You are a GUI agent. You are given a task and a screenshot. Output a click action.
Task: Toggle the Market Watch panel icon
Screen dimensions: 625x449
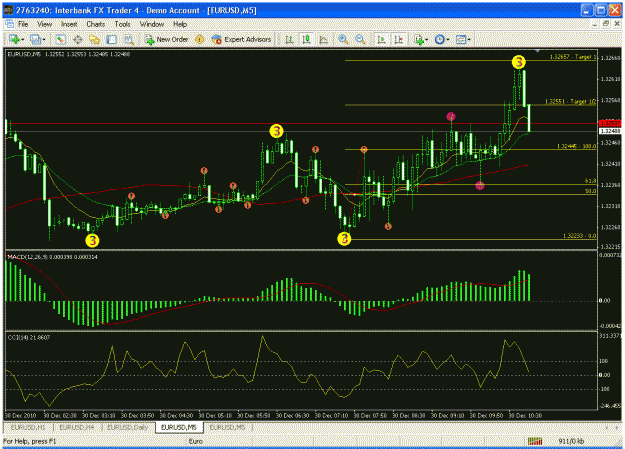(60, 39)
